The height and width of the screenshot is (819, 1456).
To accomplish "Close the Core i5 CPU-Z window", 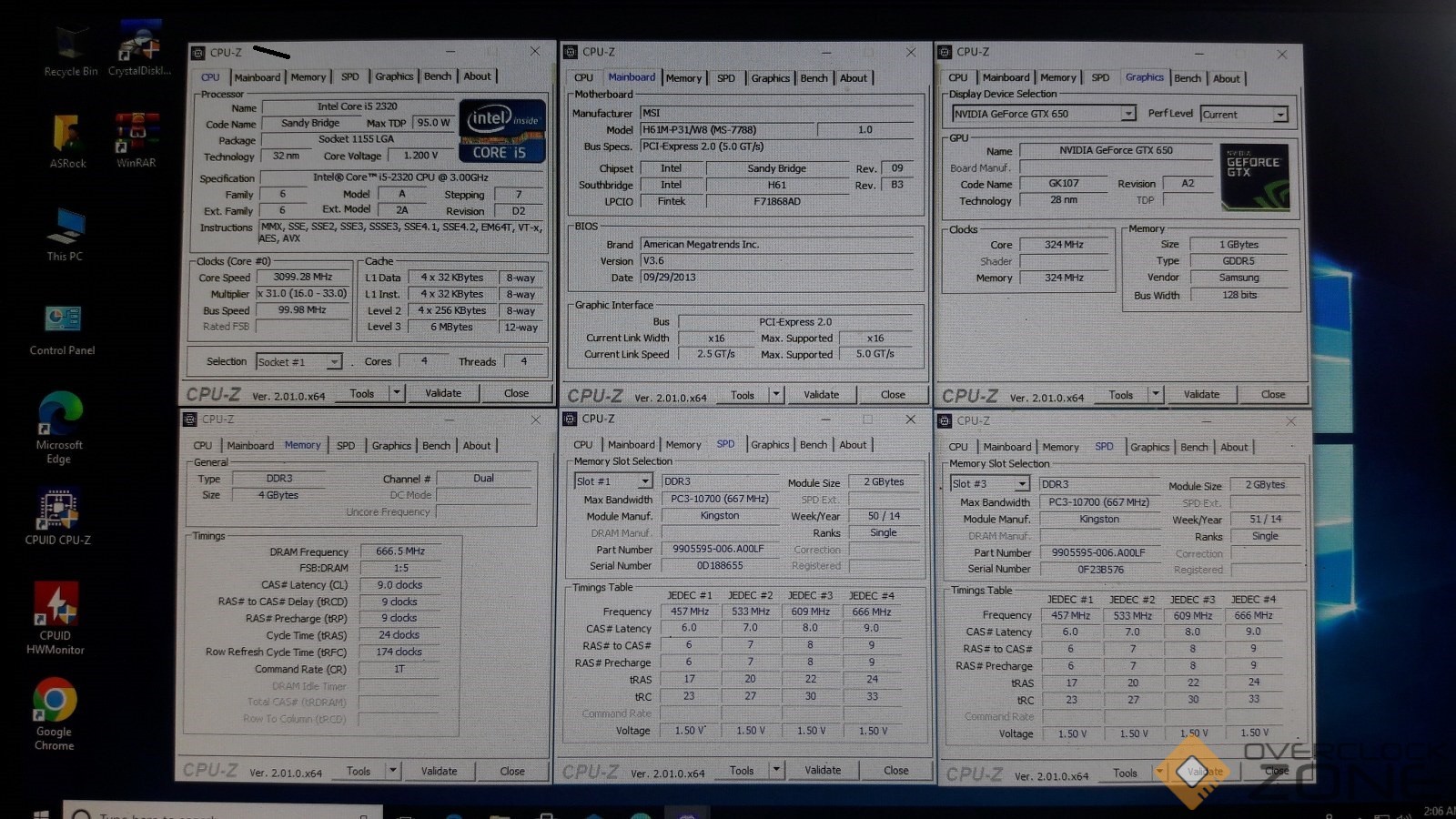I will [535, 52].
